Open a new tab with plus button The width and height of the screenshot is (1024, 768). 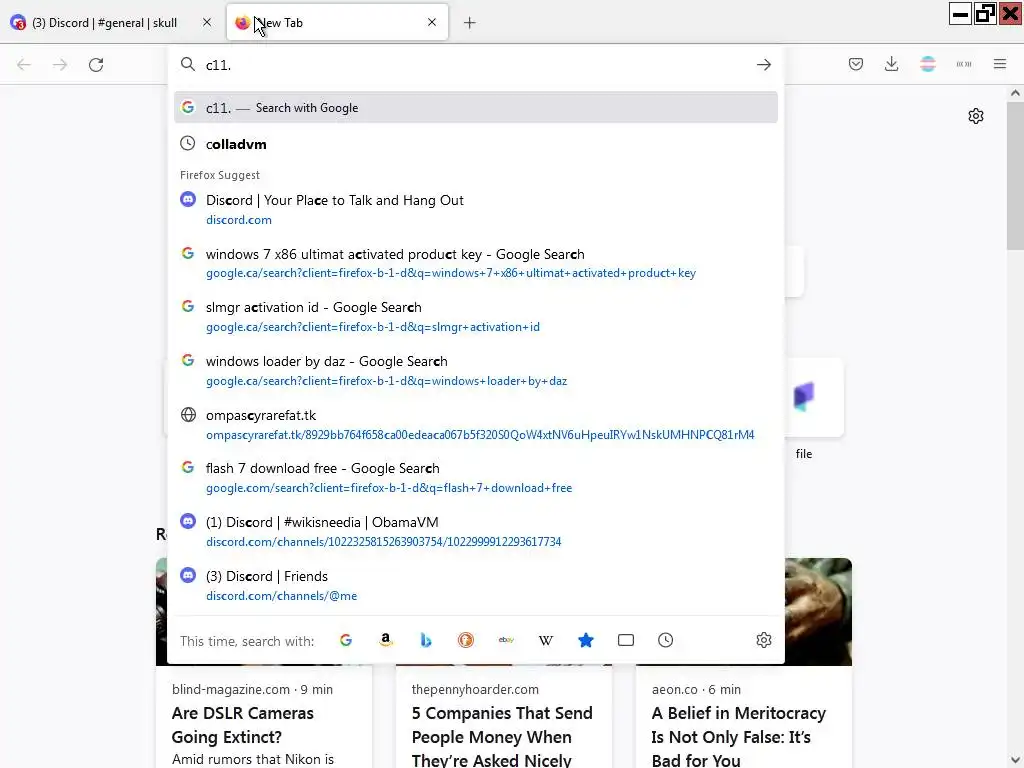(x=469, y=23)
